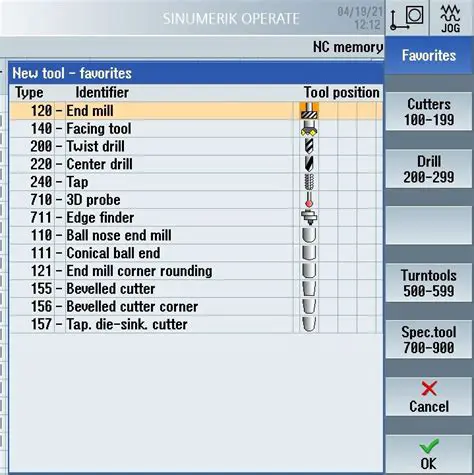Viewport: 474px width, 475px height.
Task: Open the machine operating area icon
Action: pos(407,18)
